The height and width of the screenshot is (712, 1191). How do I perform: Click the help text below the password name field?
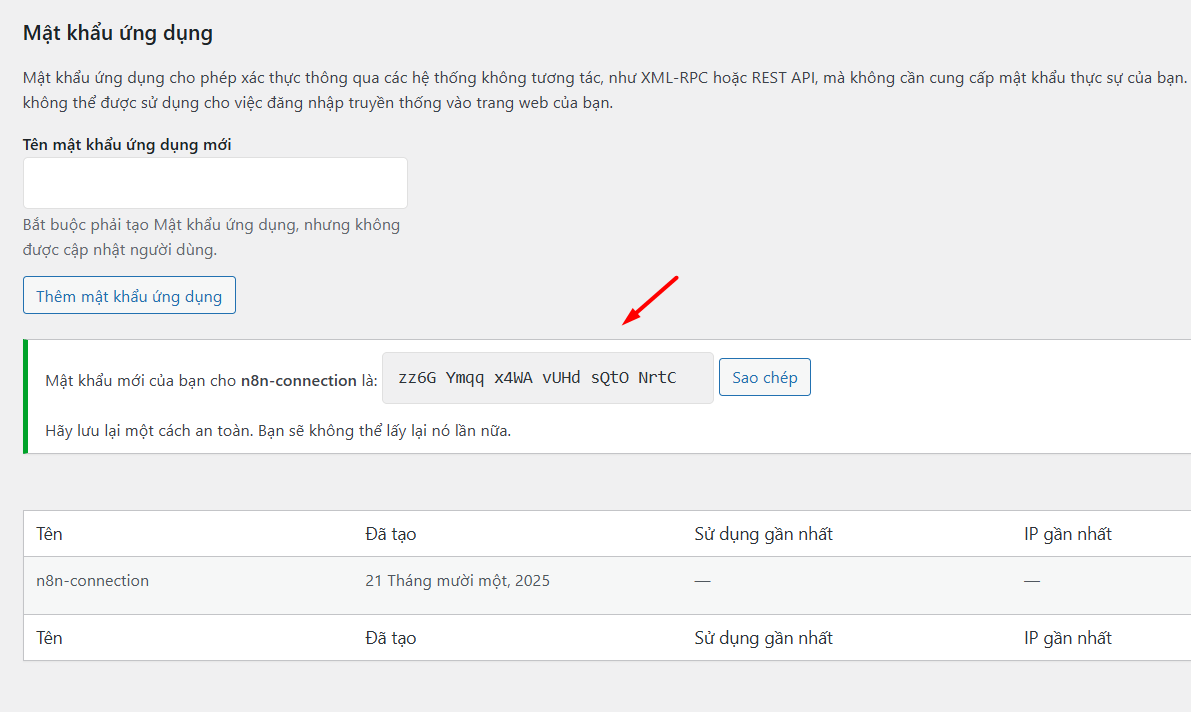point(211,236)
